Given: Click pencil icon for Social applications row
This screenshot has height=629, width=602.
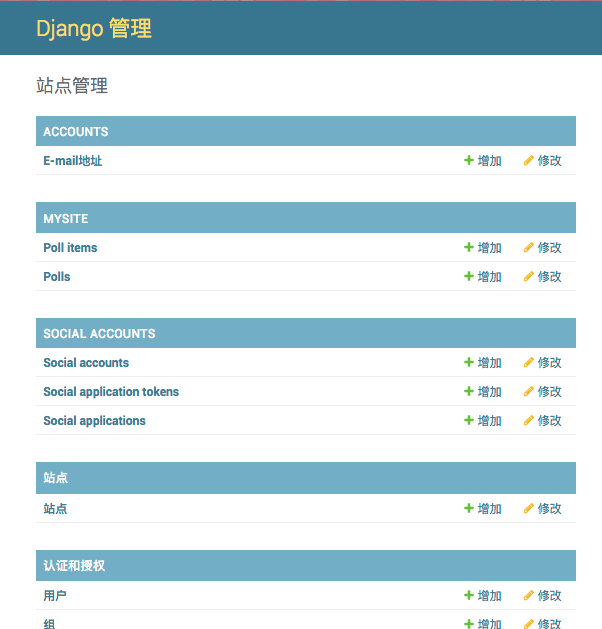Looking at the screenshot, I should (529, 420).
